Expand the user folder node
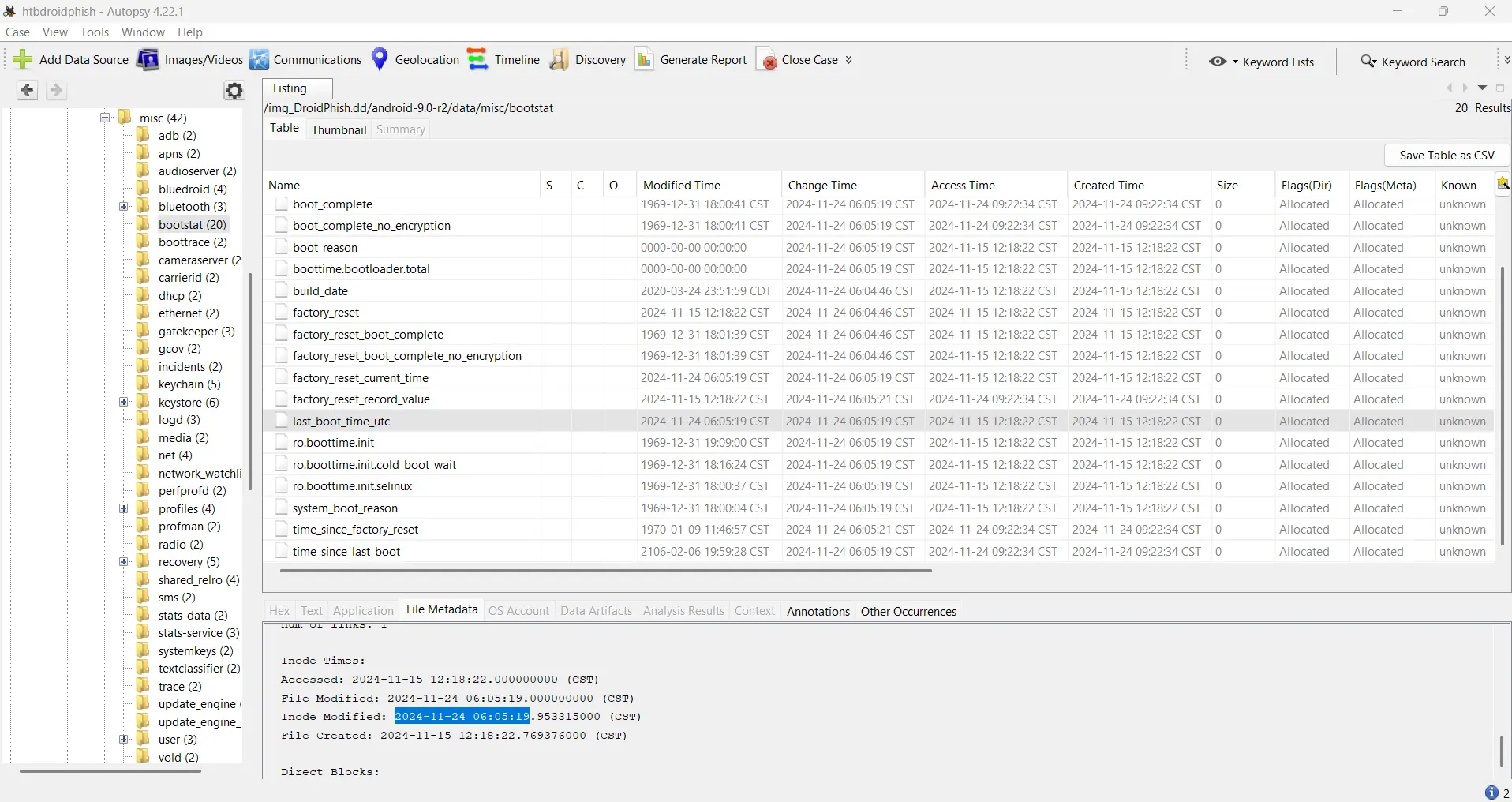Image resolution: width=1512 pixels, height=802 pixels. point(124,740)
